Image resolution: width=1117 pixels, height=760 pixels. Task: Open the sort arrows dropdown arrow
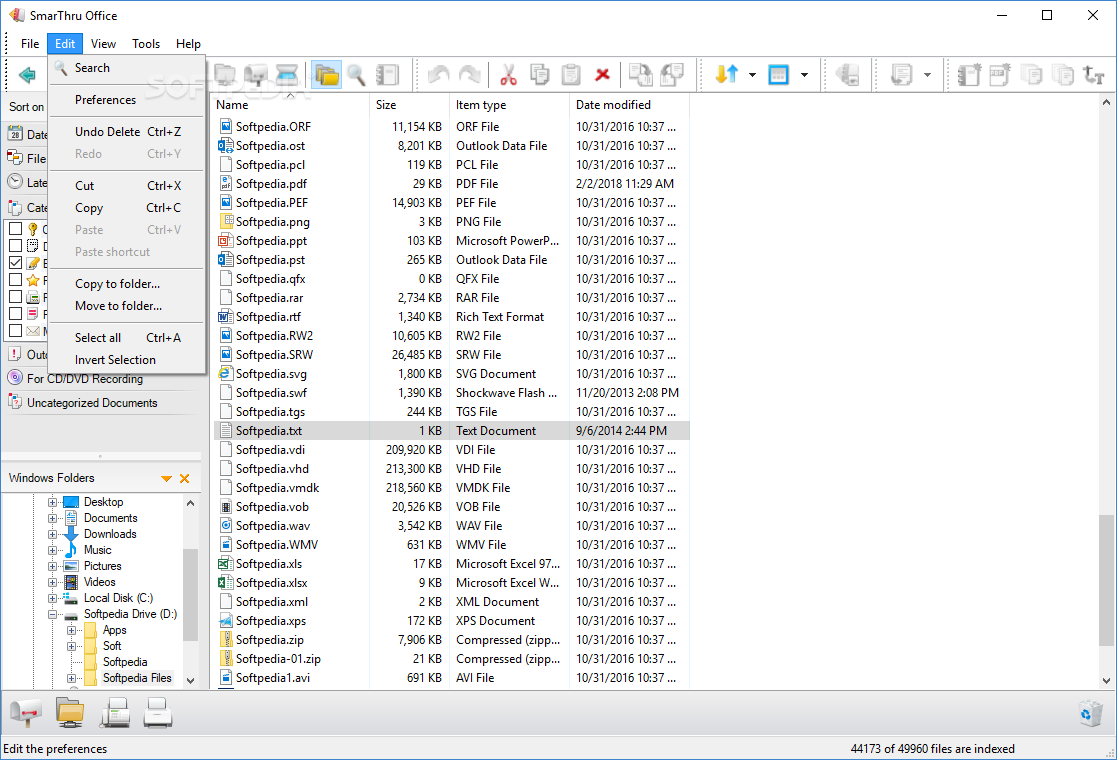tap(752, 75)
